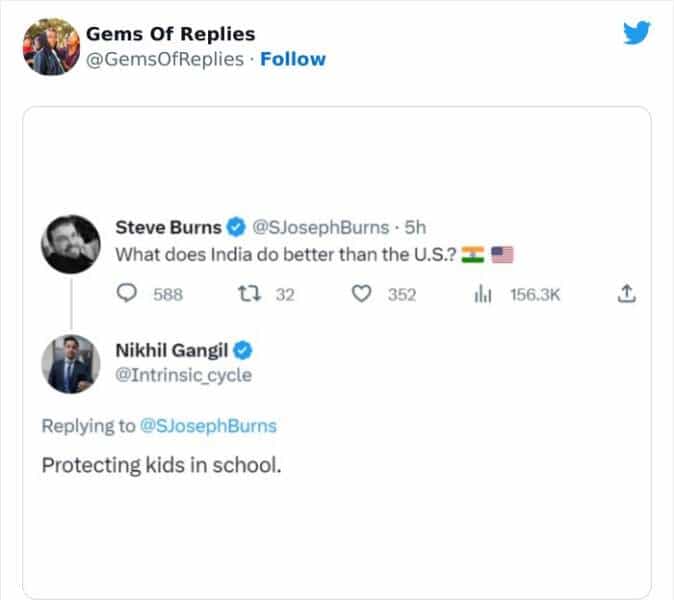Click the India flag emoji
Screen dimensions: 674x600
point(473,254)
